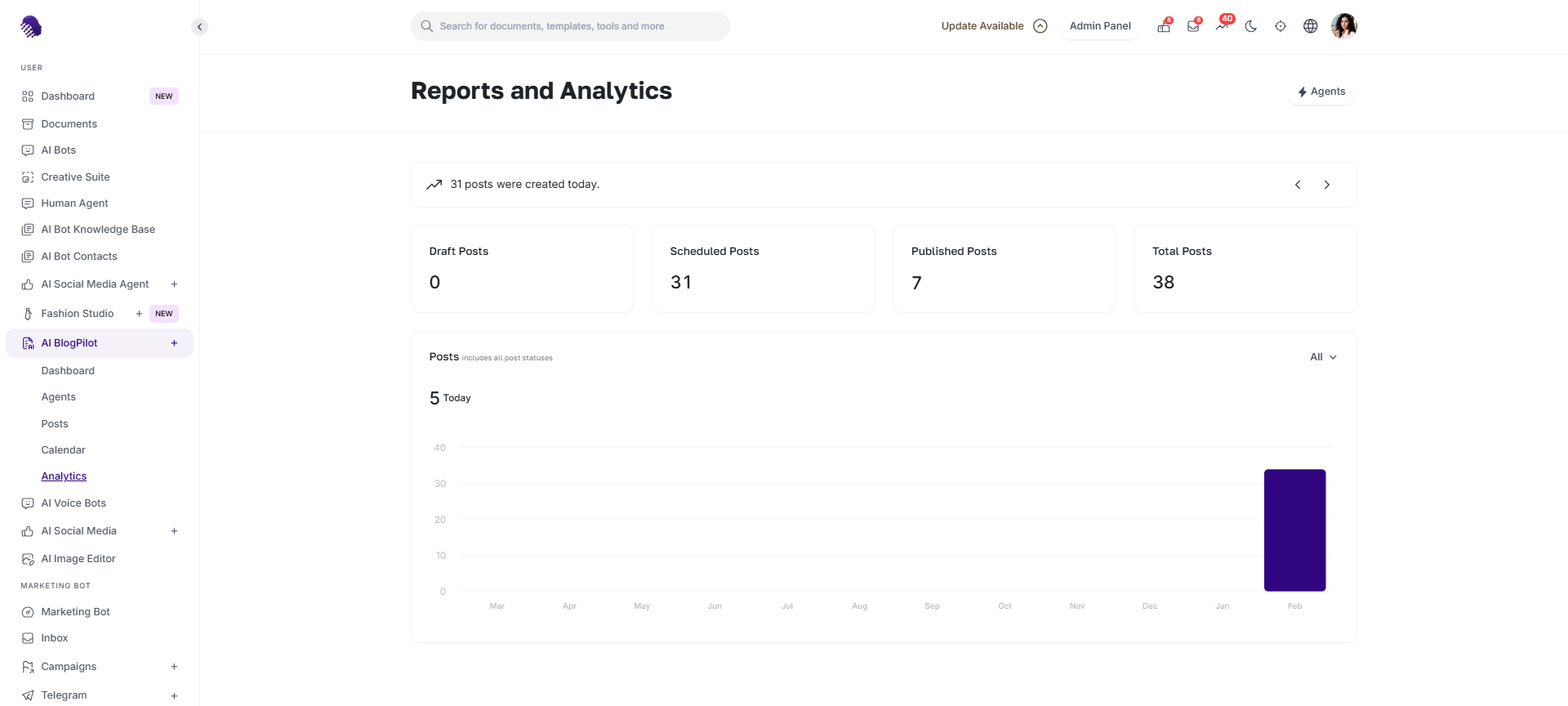Expand the Campaigns submenu

tap(174, 667)
